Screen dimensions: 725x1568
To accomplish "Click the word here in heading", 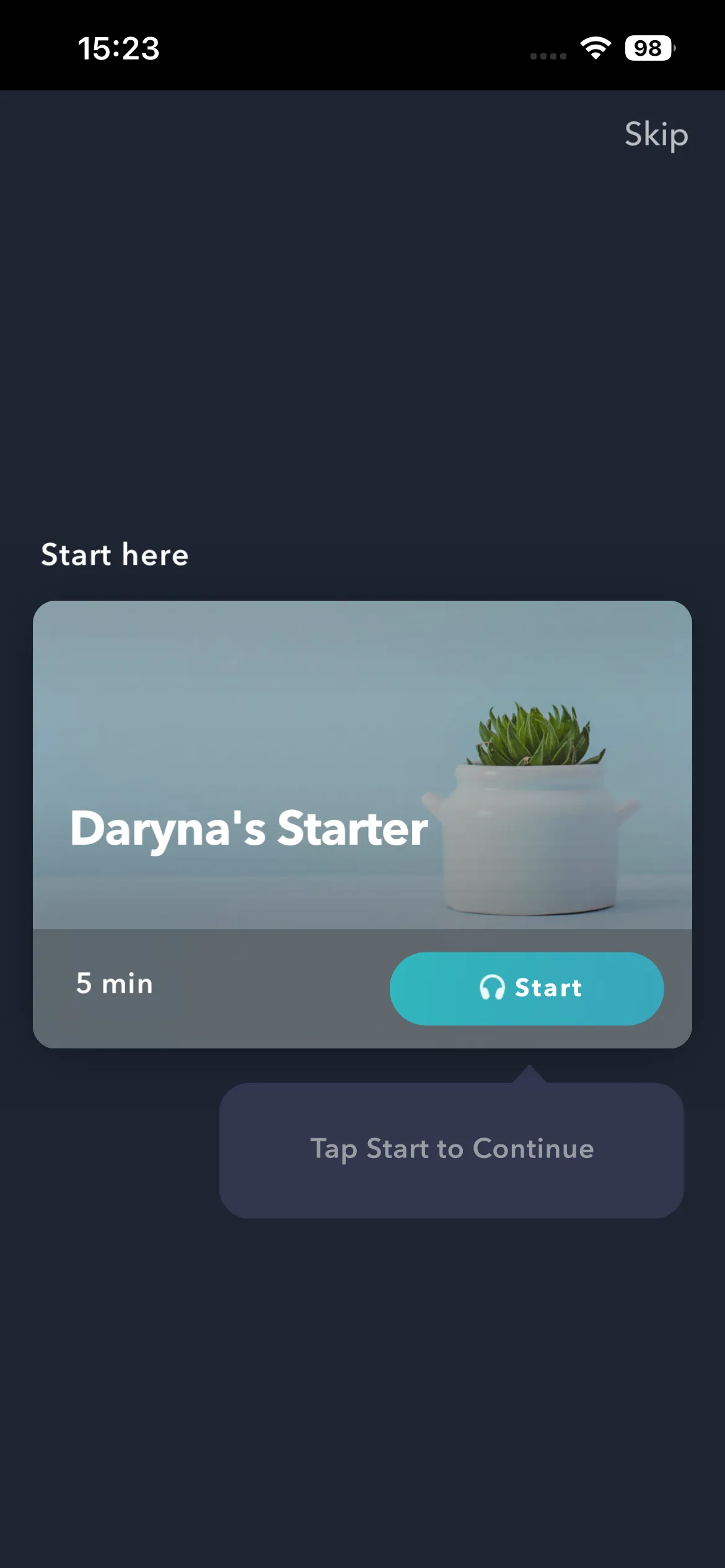I will (156, 554).
